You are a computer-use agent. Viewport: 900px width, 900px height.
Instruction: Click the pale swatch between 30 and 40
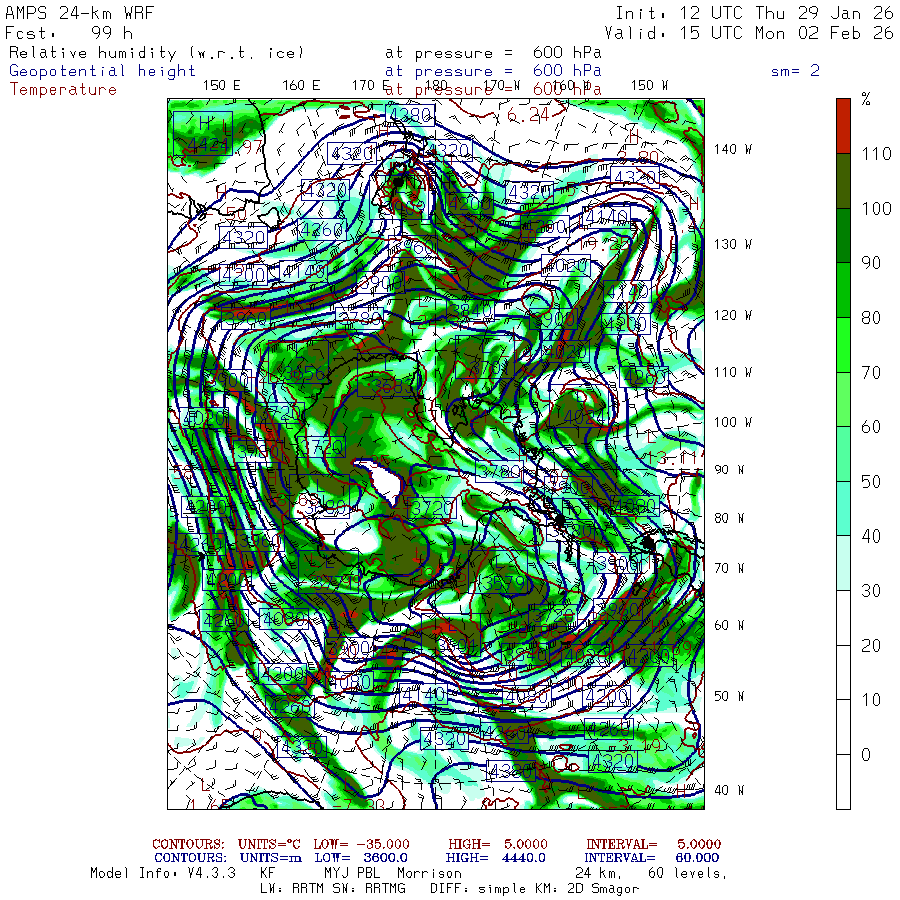pos(844,562)
